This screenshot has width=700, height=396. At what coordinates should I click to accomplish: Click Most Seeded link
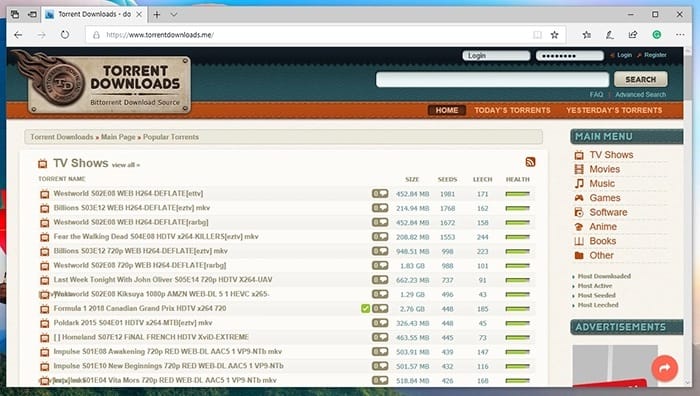[x=596, y=296]
